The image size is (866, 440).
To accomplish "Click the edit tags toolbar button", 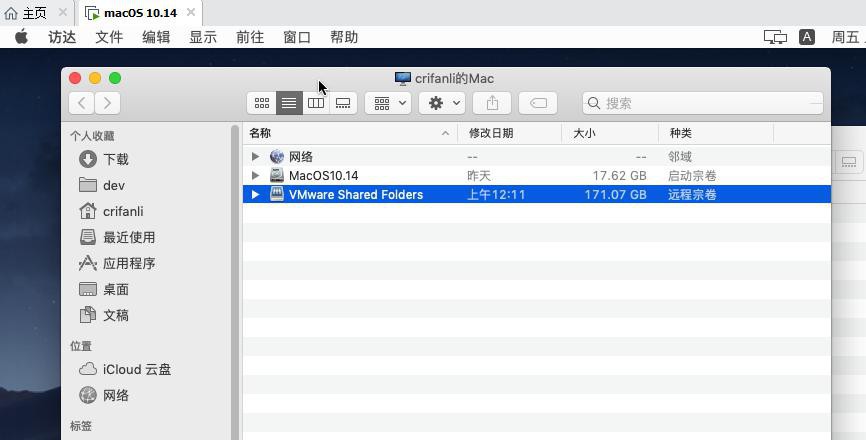I will [538, 103].
